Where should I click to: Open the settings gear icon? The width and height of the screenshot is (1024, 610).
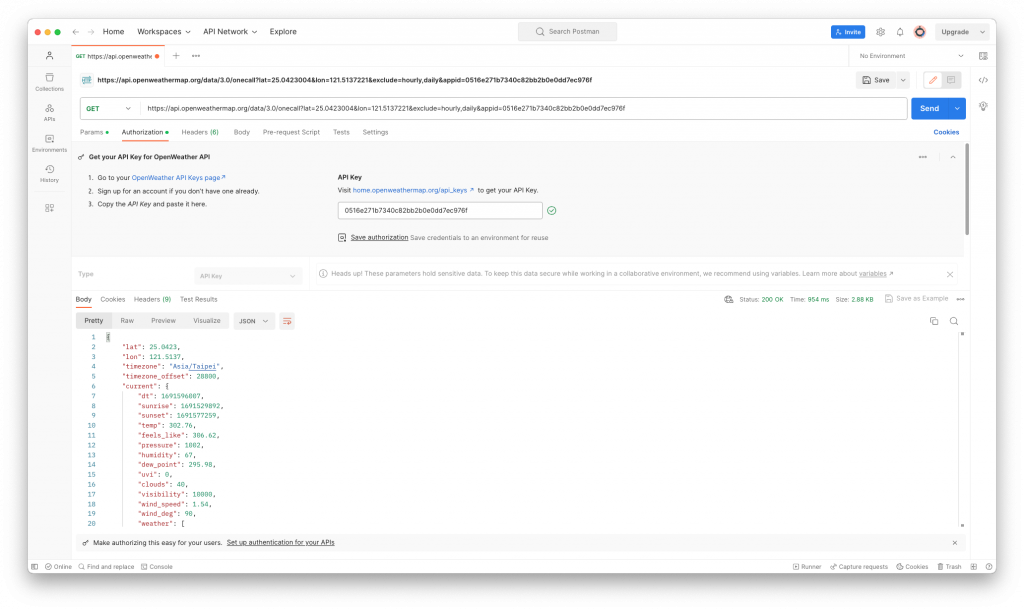(880, 31)
